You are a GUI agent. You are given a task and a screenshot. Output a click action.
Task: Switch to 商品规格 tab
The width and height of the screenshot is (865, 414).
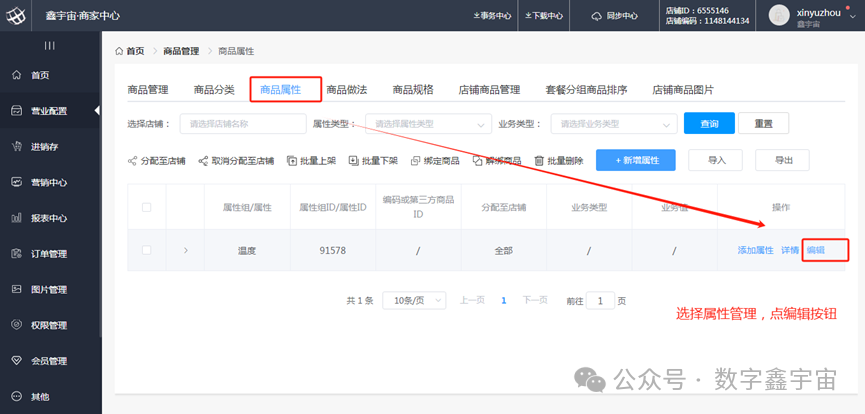413,90
